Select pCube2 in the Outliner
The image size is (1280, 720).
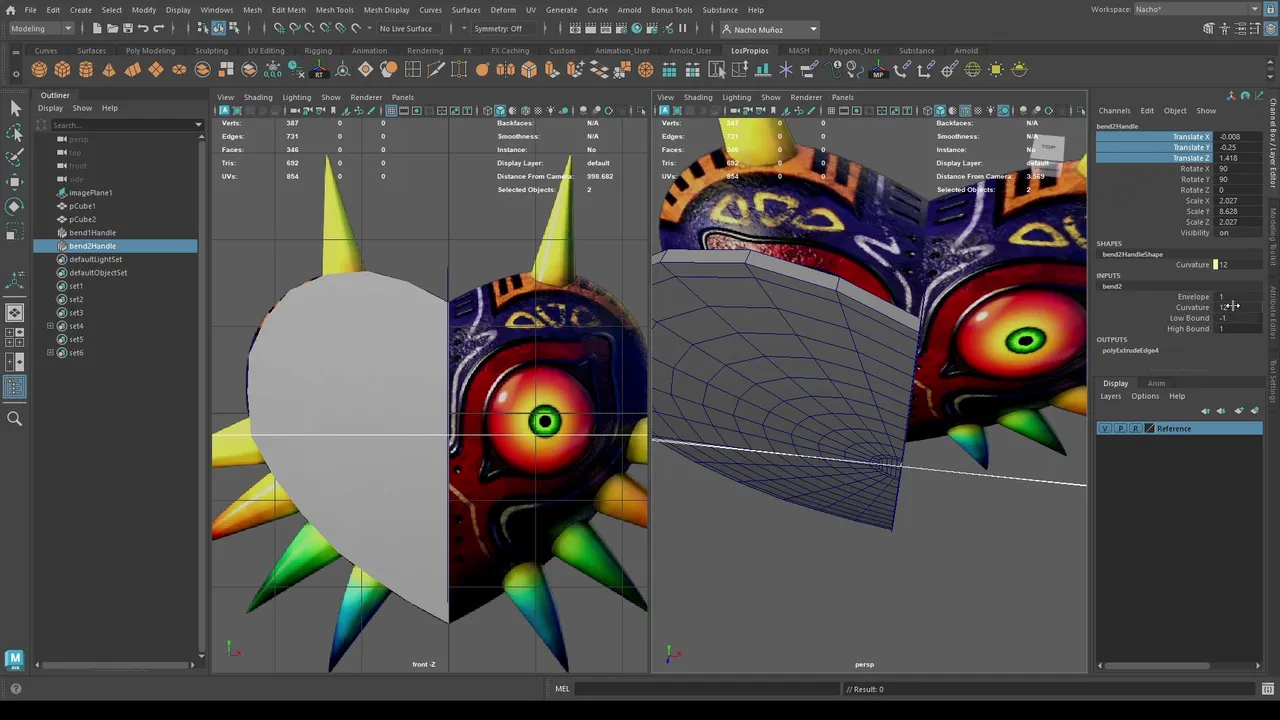(82, 219)
